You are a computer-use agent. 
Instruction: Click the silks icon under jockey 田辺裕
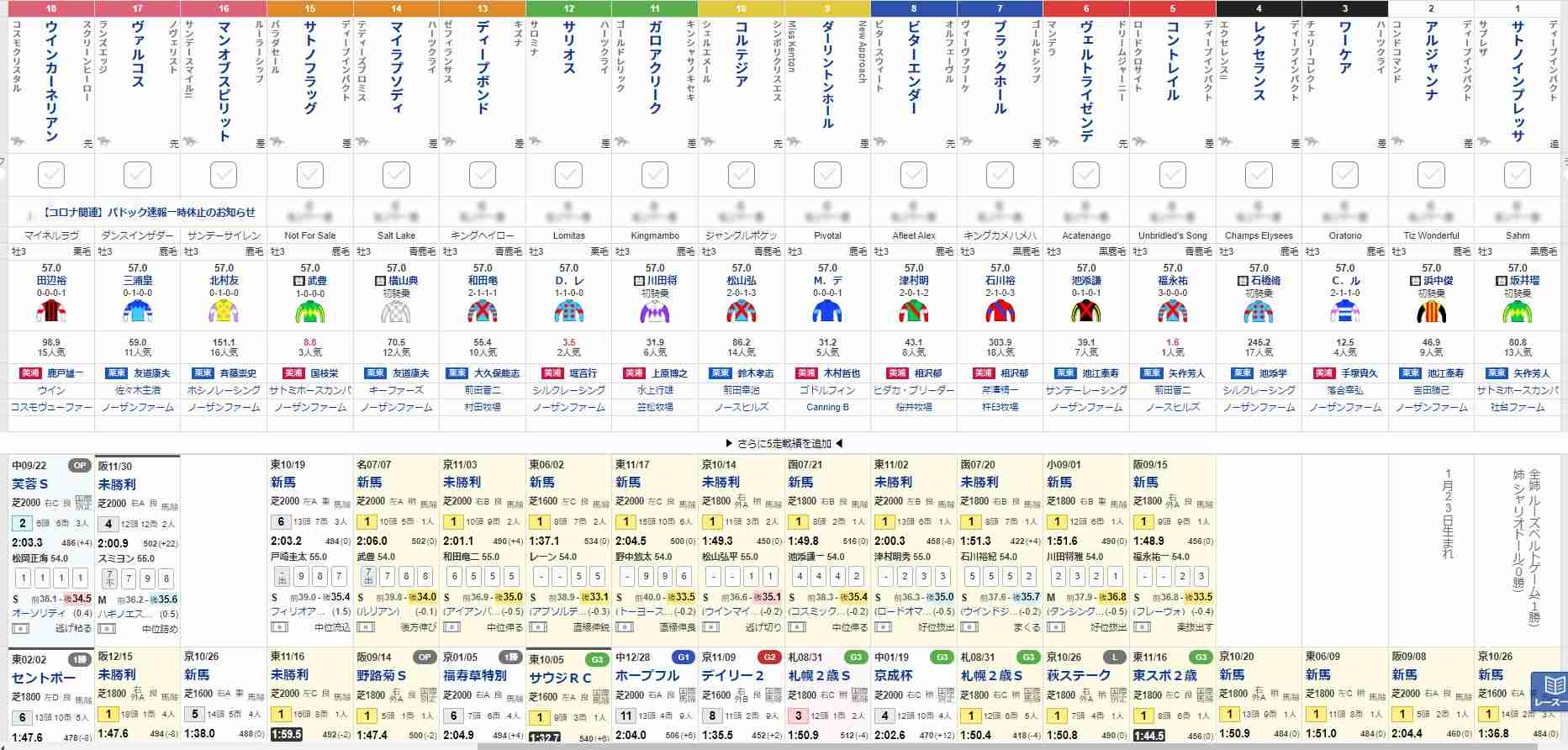coord(51,312)
